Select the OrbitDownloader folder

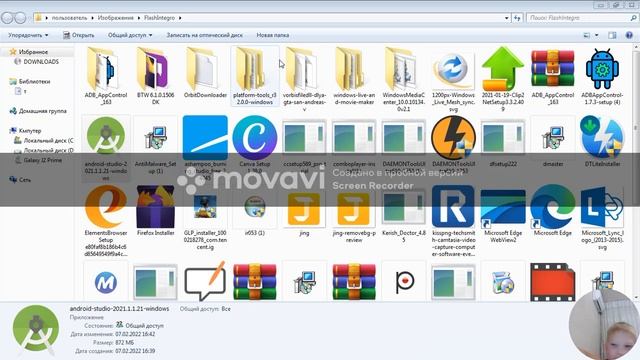205,73
